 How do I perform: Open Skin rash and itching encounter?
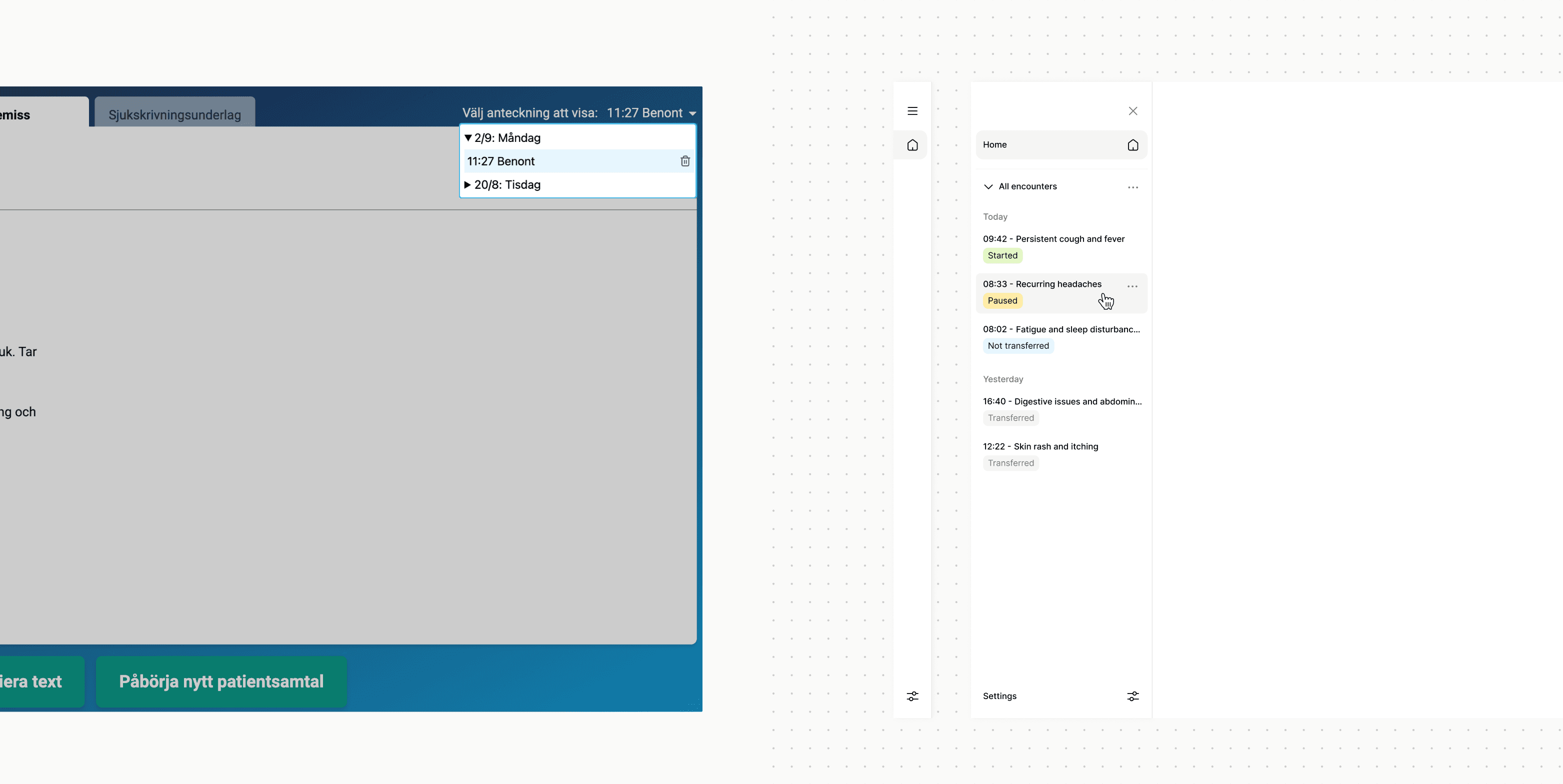[x=1040, y=447]
